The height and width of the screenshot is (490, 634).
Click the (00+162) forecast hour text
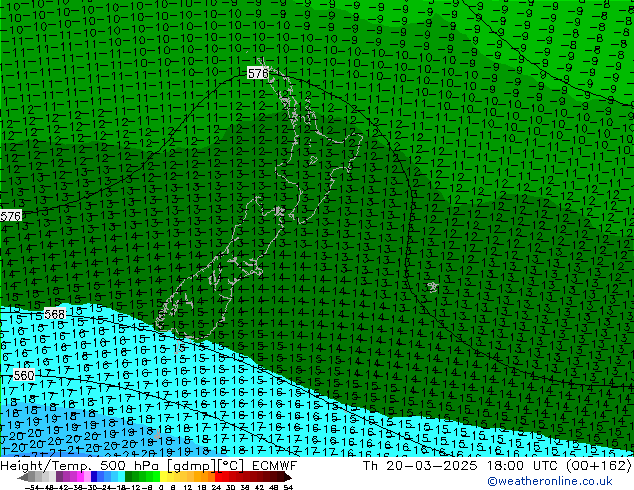(x=598, y=466)
